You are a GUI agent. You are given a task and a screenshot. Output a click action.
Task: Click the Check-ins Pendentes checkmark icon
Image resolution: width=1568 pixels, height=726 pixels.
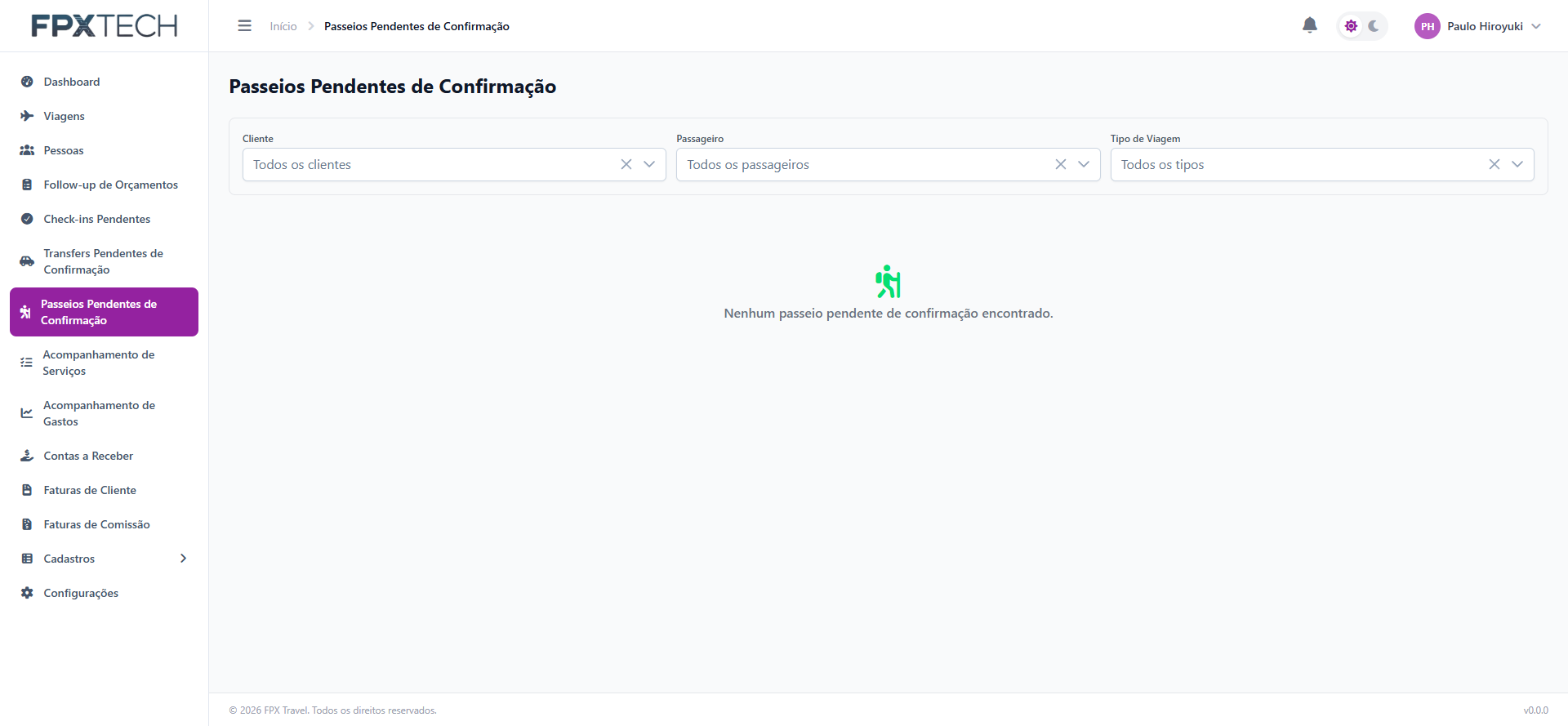pos(27,219)
